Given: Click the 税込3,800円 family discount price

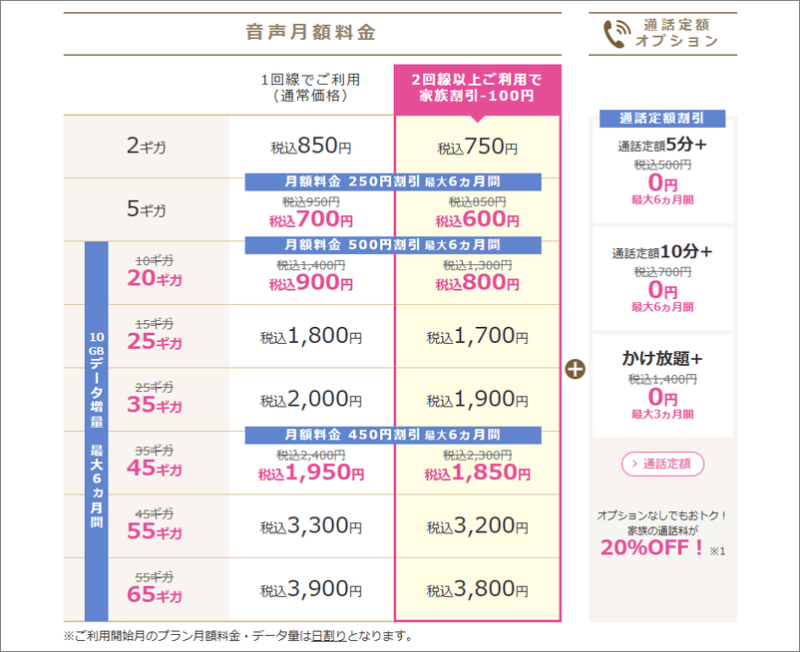Looking at the screenshot, I should coord(477,588).
